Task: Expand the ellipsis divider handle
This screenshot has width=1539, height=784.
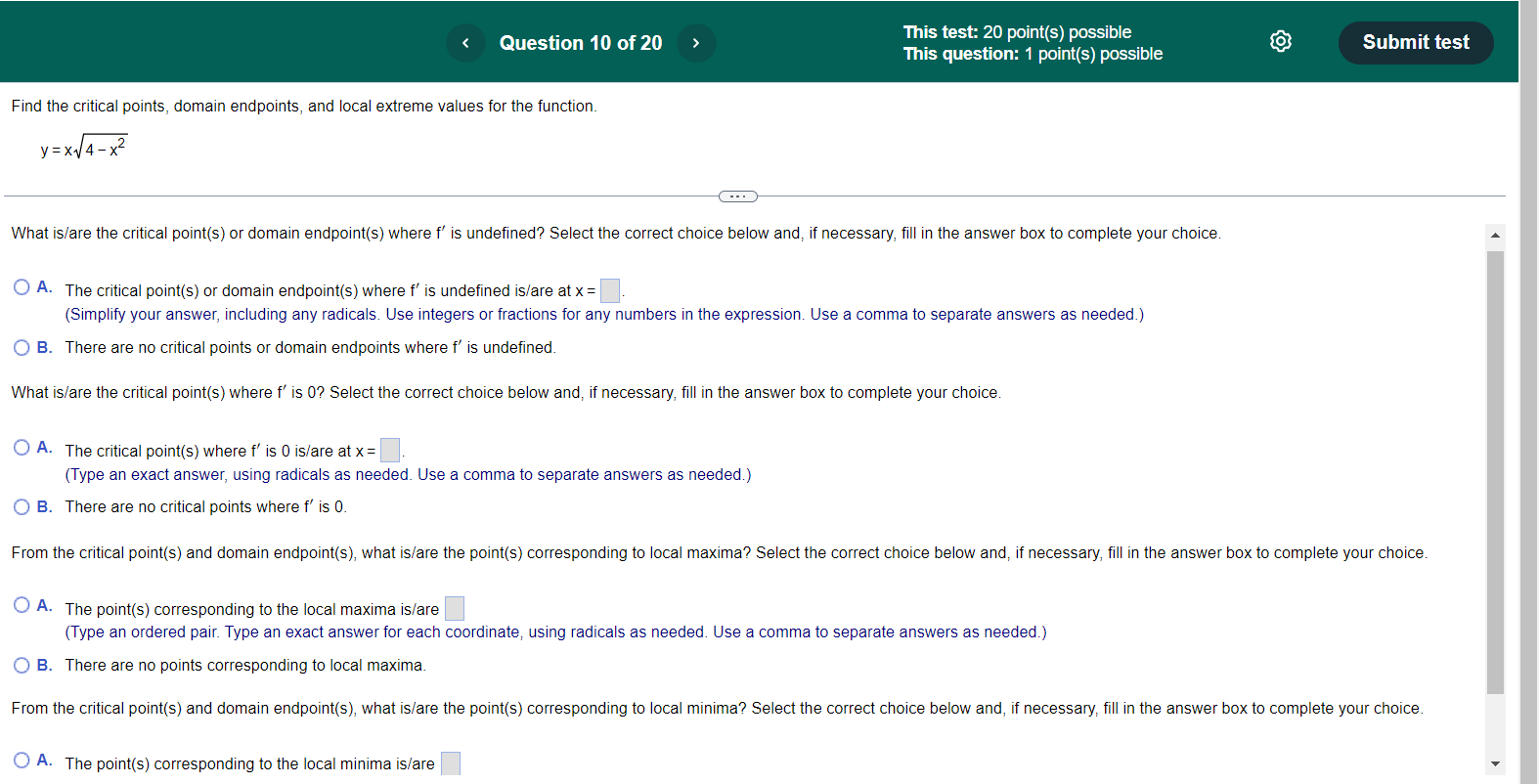Action: tap(738, 196)
